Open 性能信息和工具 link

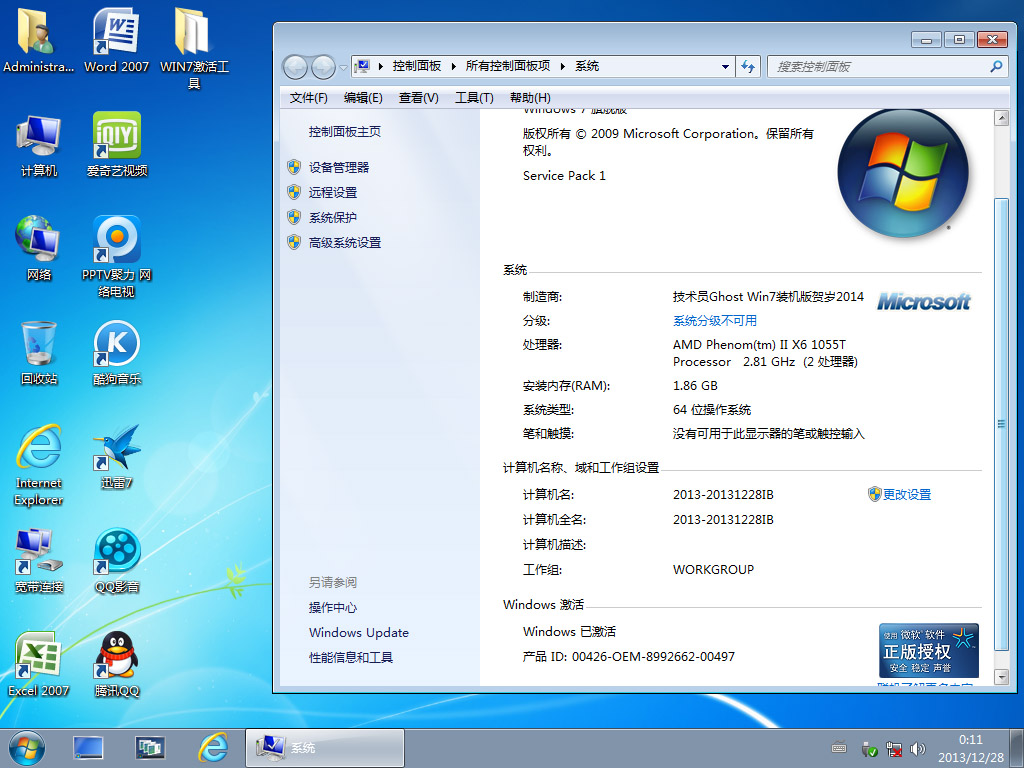point(351,658)
